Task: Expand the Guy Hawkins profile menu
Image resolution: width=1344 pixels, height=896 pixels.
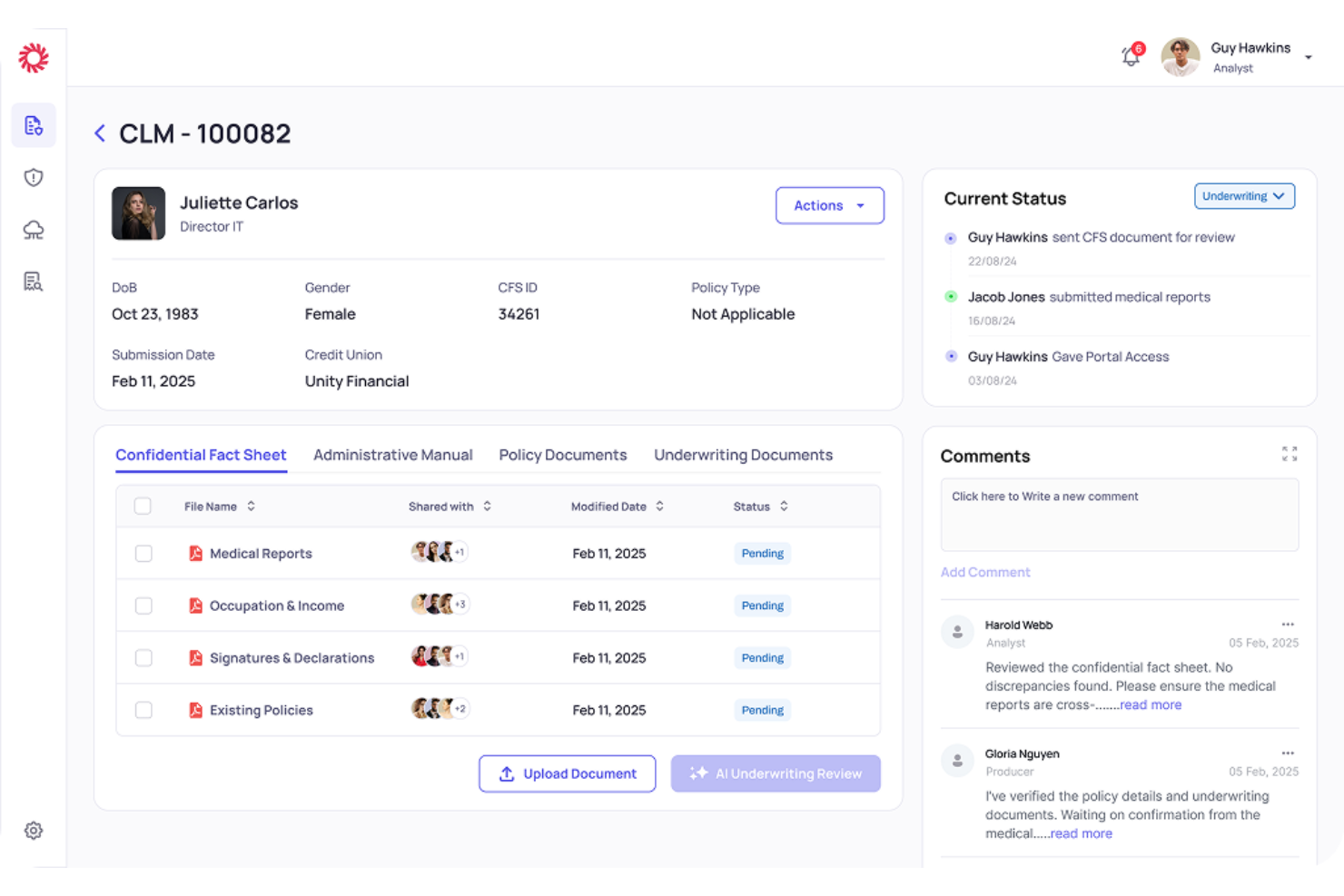Action: coord(1309,56)
